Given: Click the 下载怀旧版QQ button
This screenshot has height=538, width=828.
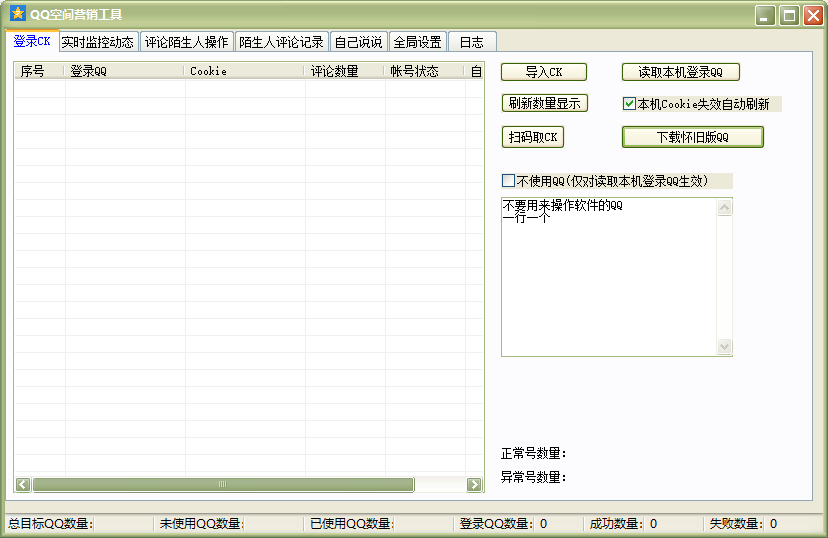Looking at the screenshot, I should pos(692,137).
